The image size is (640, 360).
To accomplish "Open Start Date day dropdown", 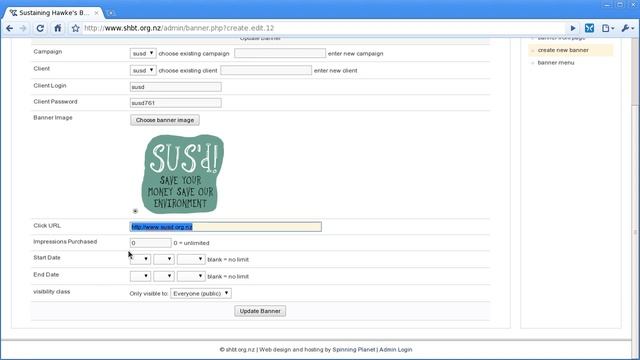I will point(140,259).
